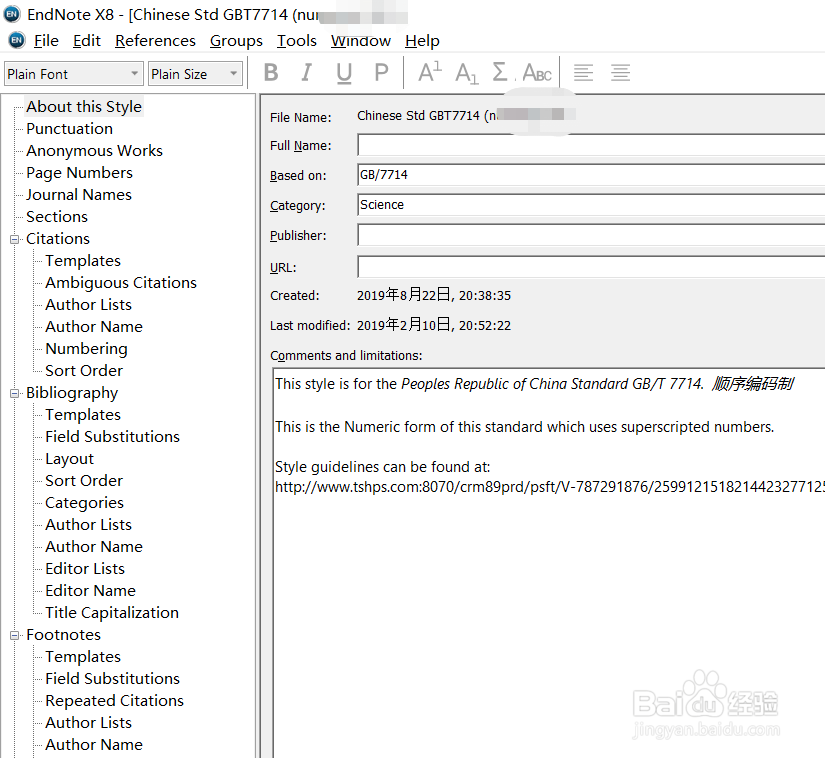Viewport: 825px width, 758px height.
Task: Select Numbering under Citations
Action: point(86,349)
